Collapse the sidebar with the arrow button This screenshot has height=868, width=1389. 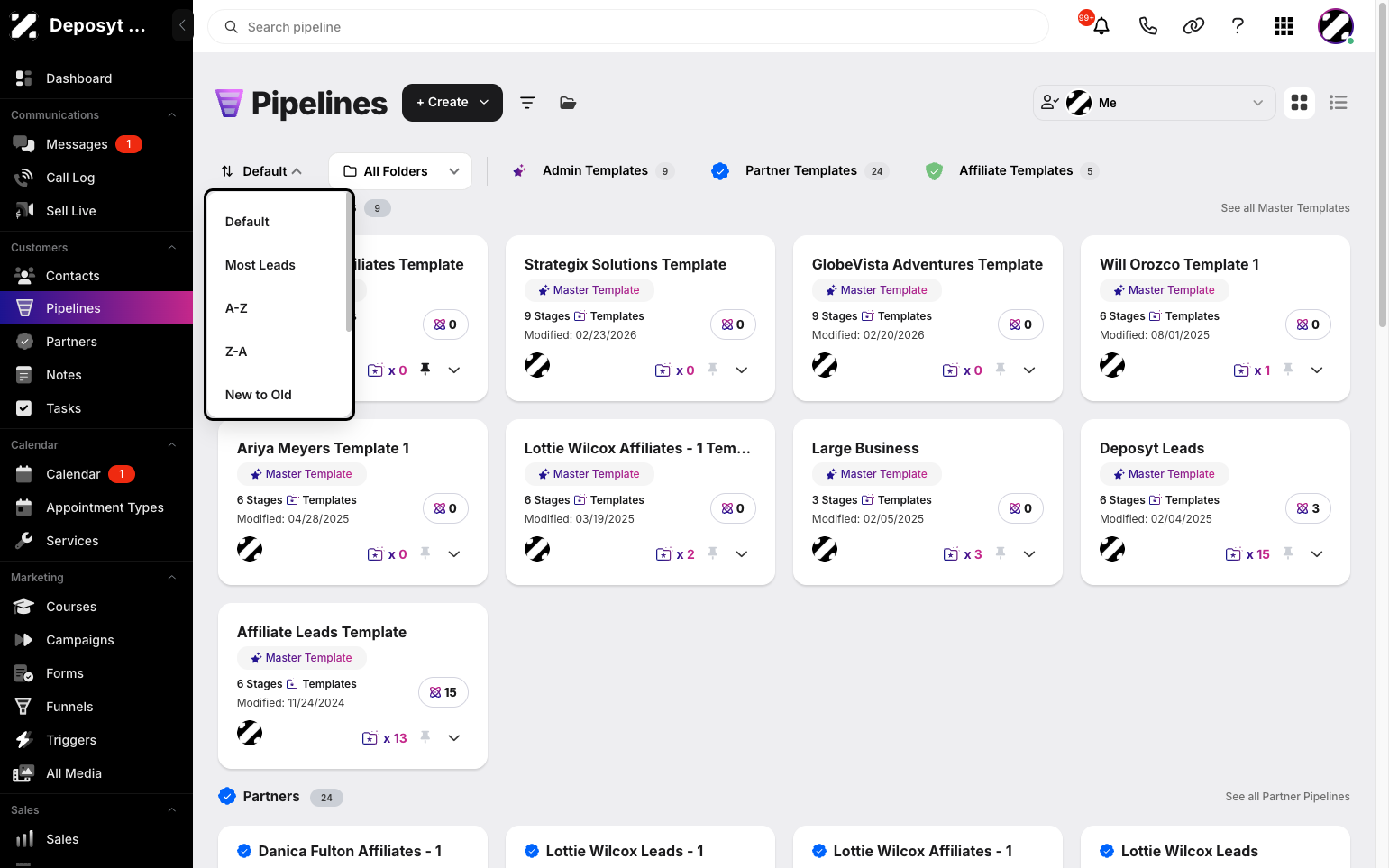tap(182, 25)
